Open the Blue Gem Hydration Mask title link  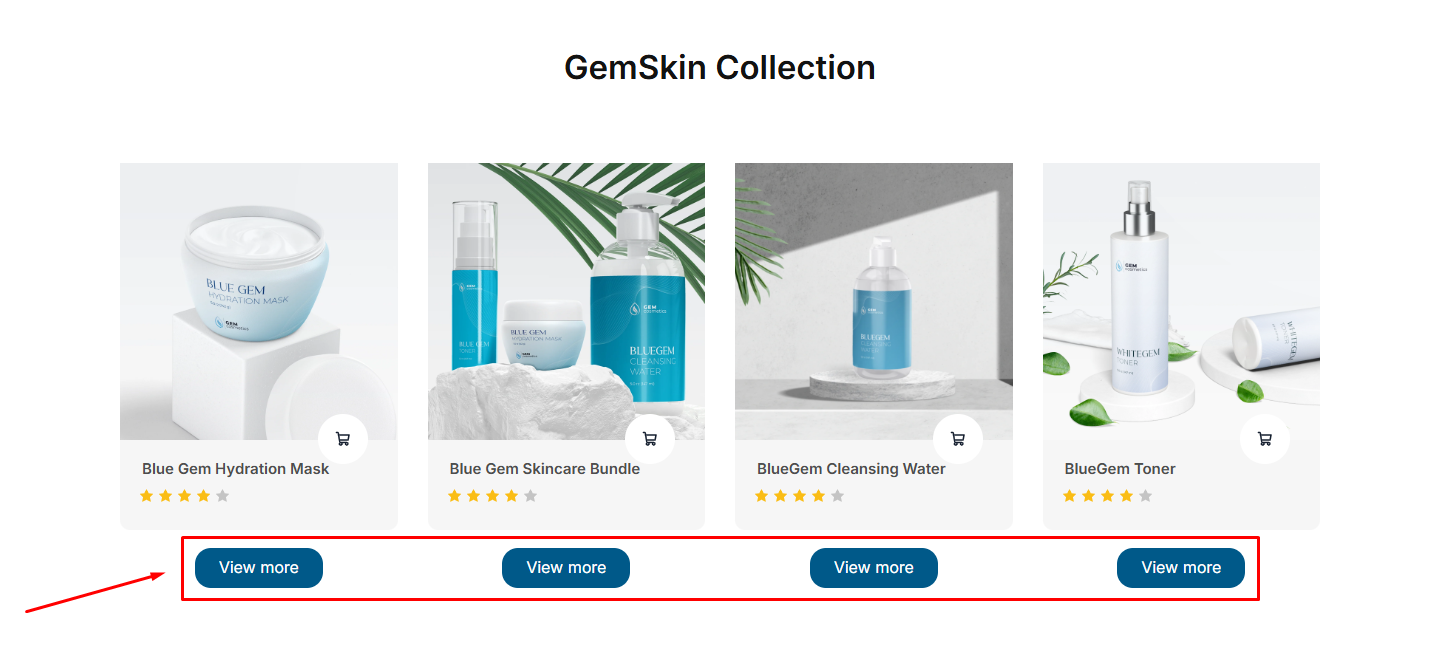tap(236, 469)
